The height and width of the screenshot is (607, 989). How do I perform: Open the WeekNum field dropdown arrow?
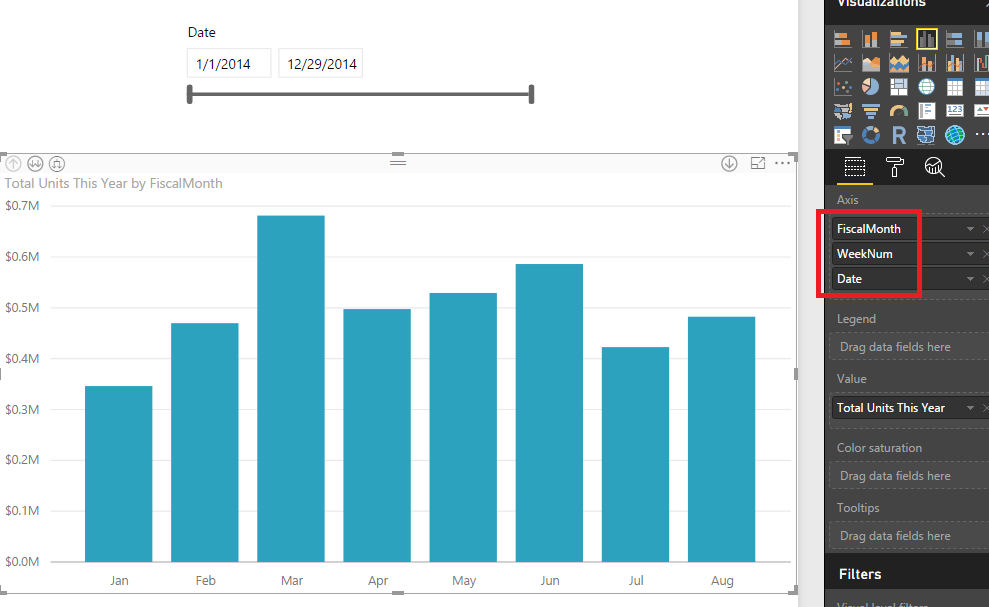tap(970, 254)
